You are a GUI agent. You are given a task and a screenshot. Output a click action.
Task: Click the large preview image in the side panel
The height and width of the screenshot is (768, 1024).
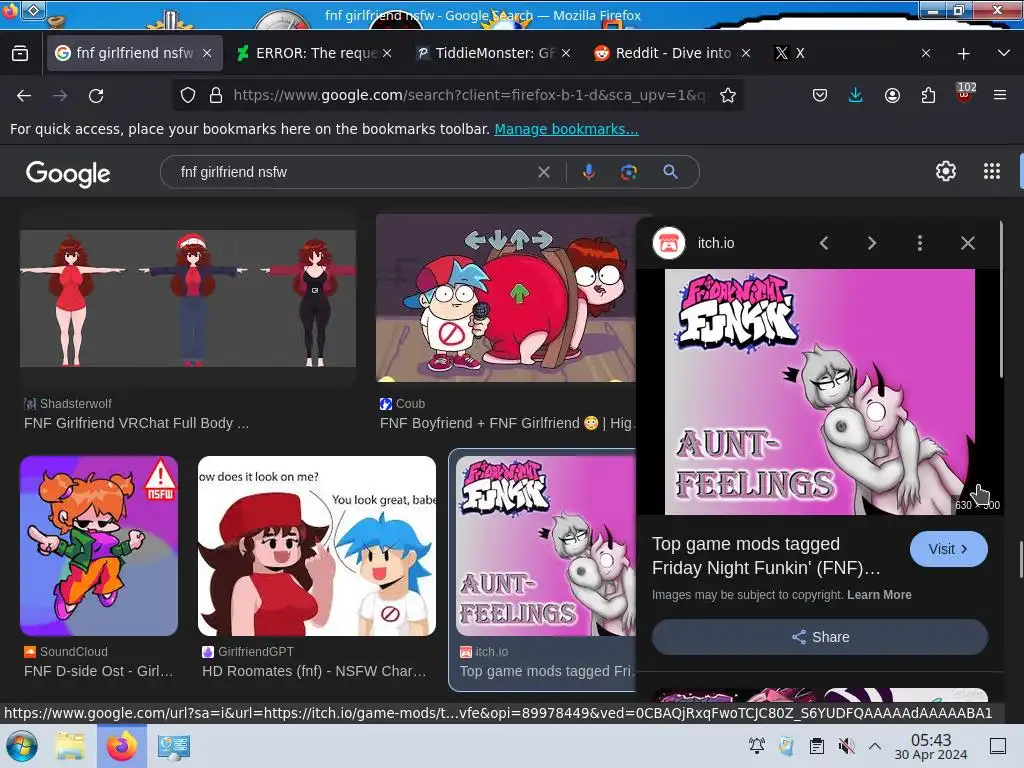click(820, 392)
